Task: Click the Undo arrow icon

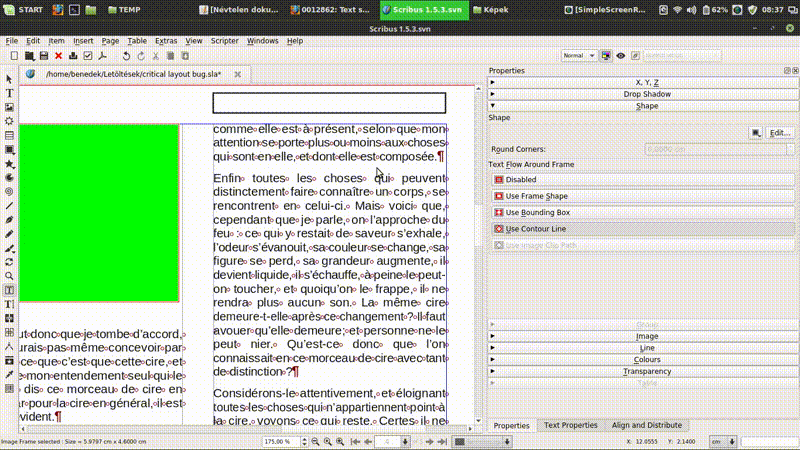Action: pos(126,56)
